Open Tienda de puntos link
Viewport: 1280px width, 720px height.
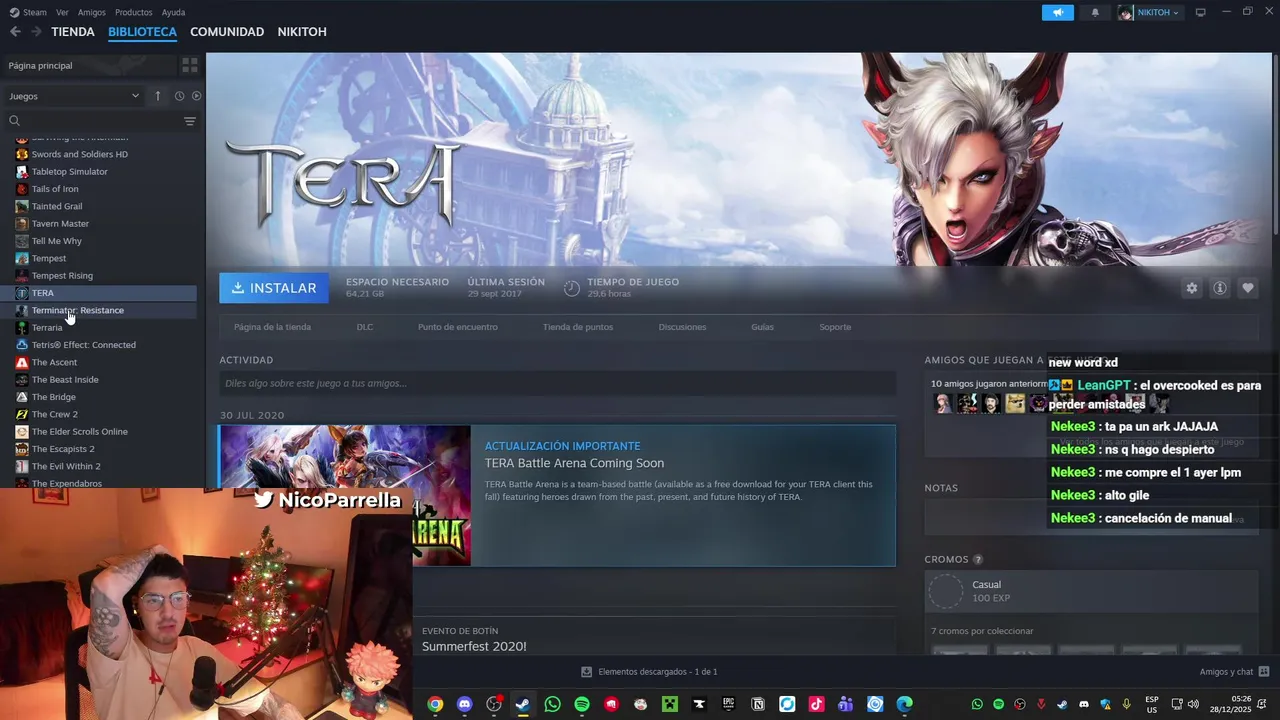pyautogui.click(x=578, y=327)
